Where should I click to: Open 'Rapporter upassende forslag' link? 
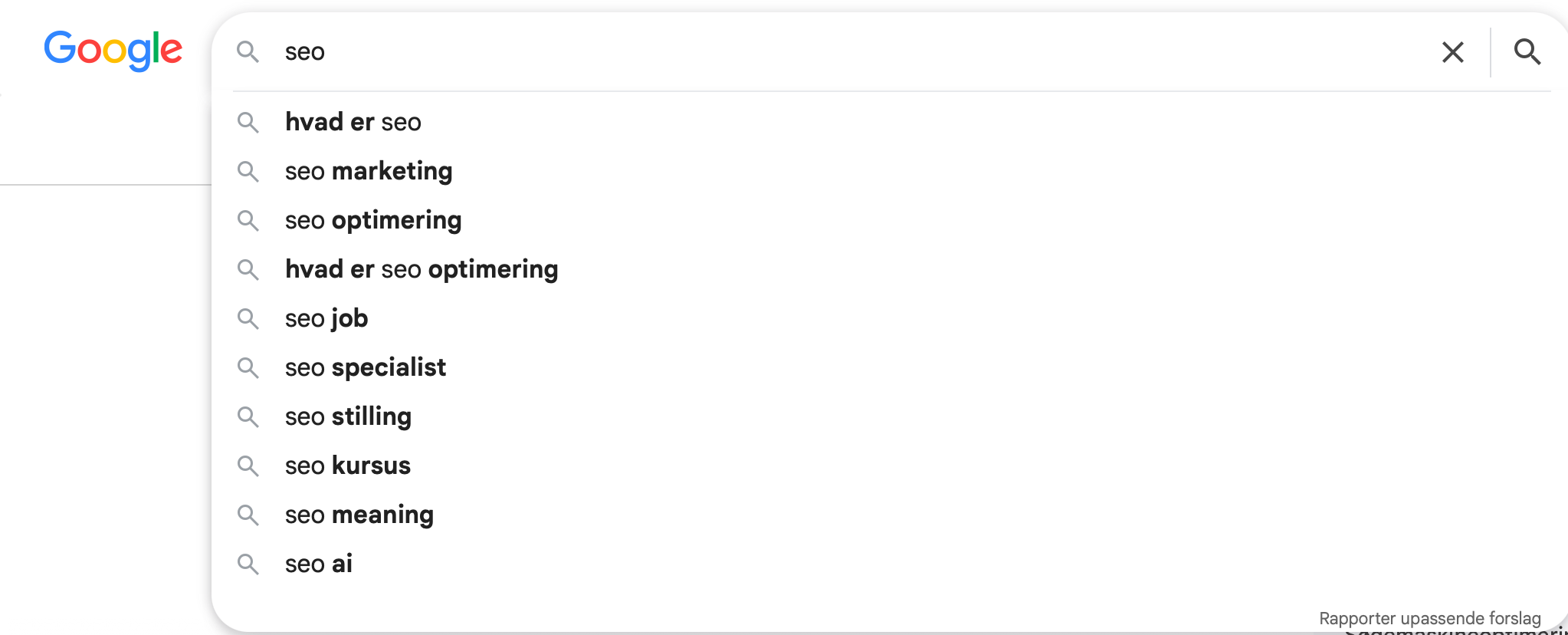[1429, 618]
